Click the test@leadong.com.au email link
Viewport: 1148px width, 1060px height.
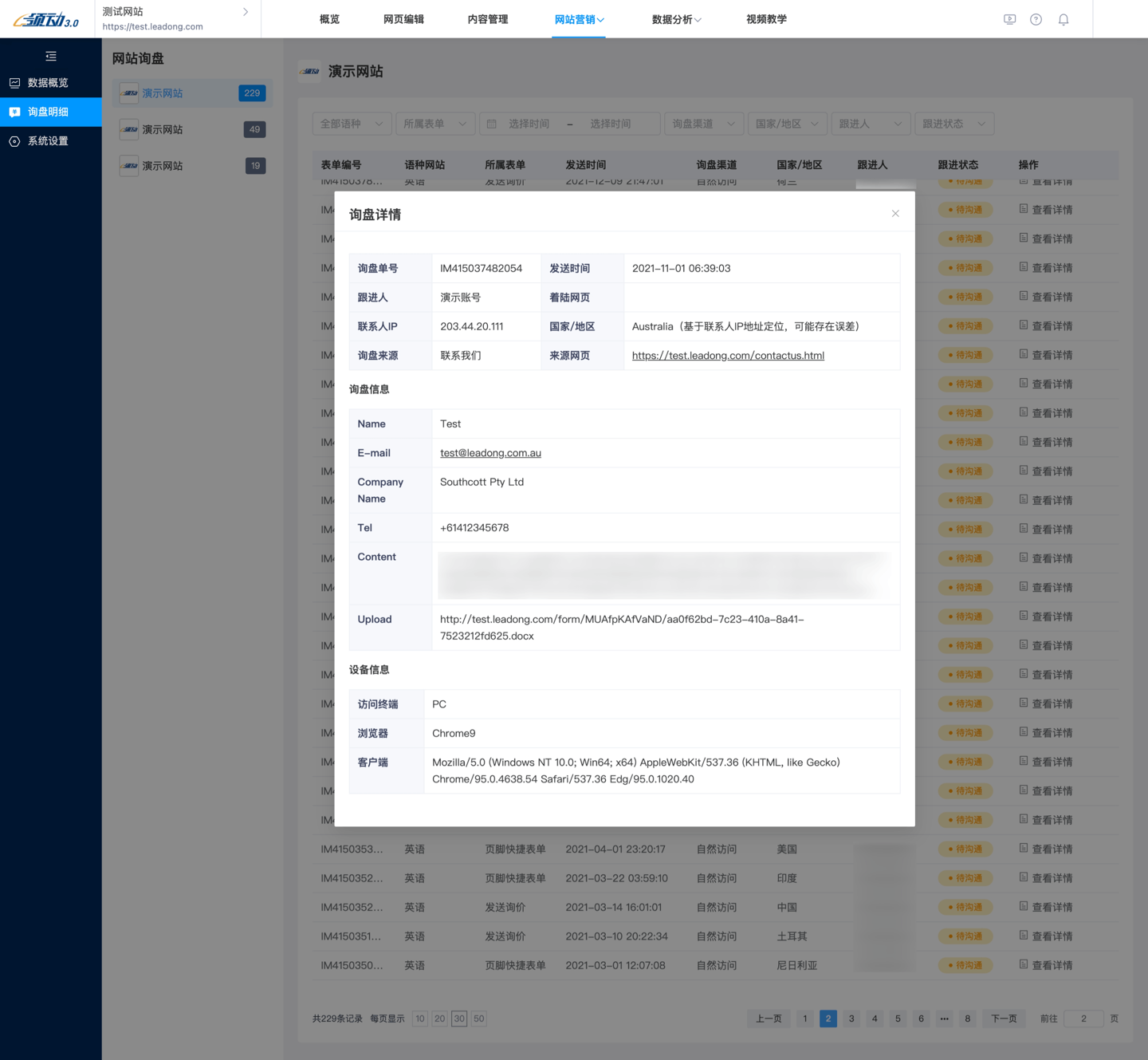point(490,453)
